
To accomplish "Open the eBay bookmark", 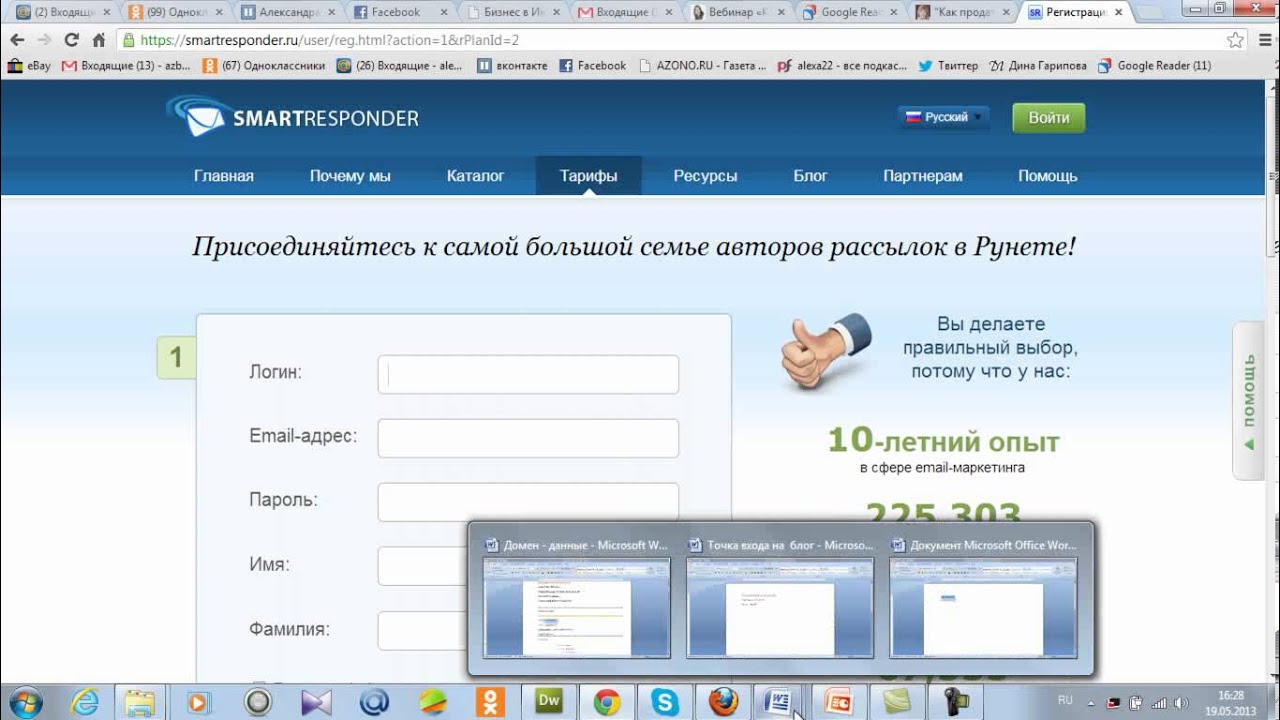I will (29, 65).
